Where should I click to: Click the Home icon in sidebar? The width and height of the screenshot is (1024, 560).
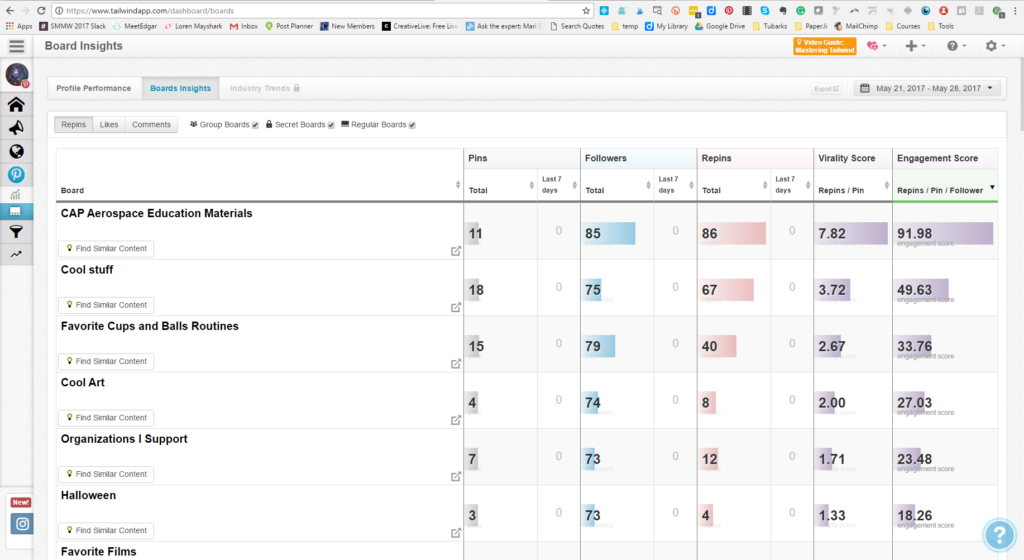tap(16, 105)
